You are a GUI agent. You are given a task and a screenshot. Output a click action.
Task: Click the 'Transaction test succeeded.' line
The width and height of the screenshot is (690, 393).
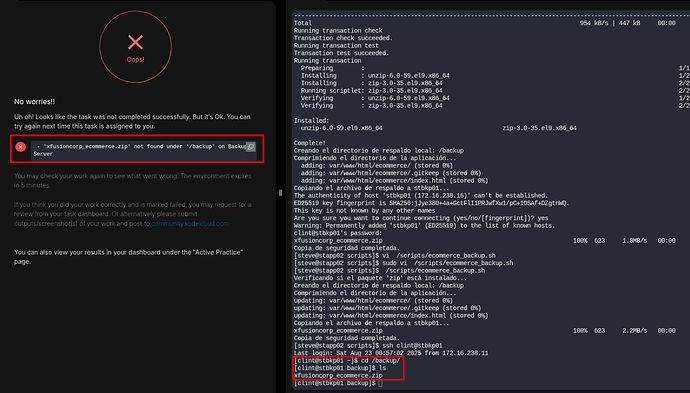341,53
